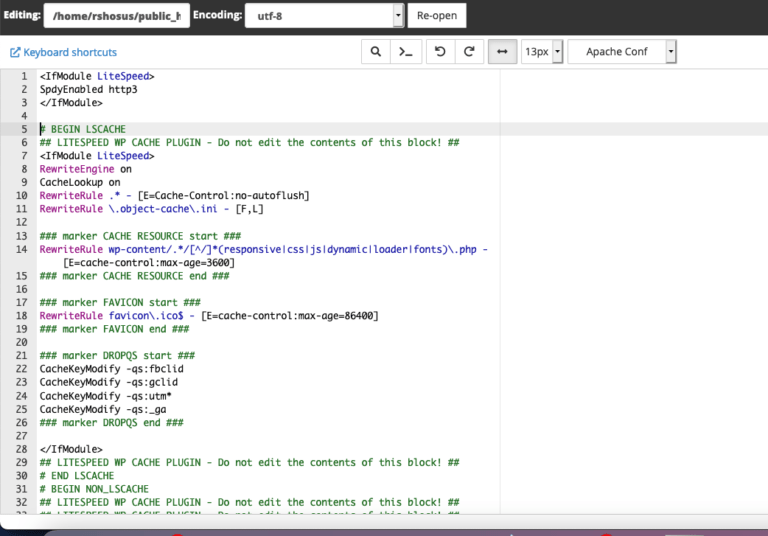Image resolution: width=768 pixels, height=536 pixels.
Task: Click 'CacheKeyModify -qs:_ga' line
Action: pyautogui.click(x=103, y=409)
